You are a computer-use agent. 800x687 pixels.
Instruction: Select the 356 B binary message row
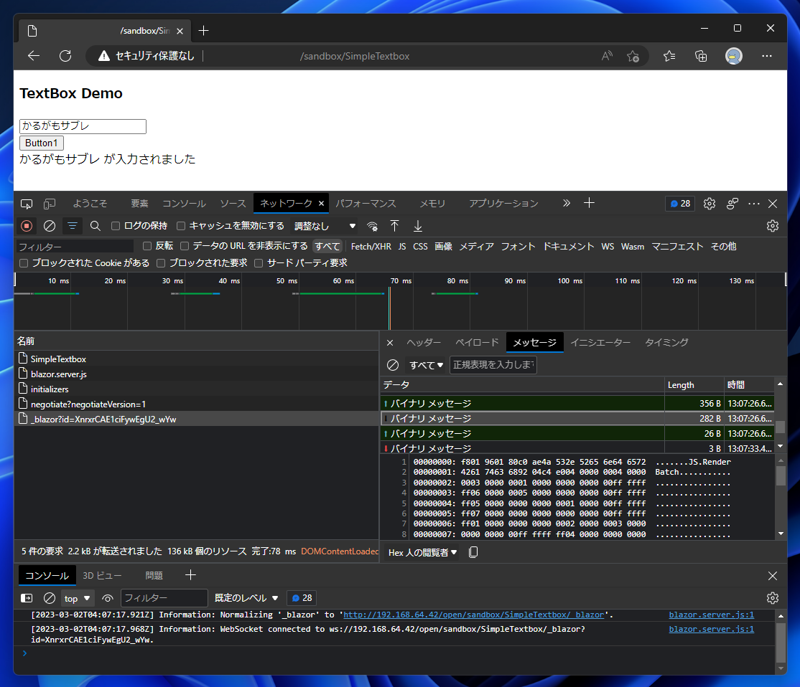click(x=578, y=403)
